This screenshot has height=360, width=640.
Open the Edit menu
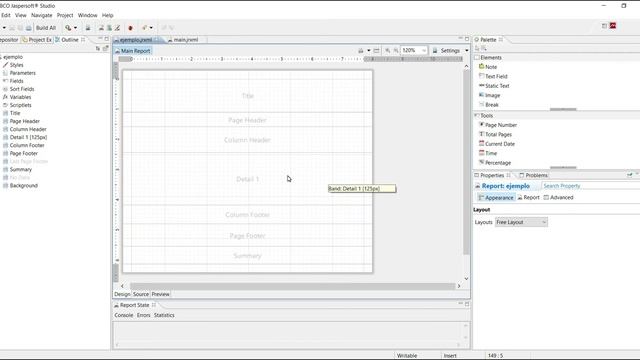6,15
